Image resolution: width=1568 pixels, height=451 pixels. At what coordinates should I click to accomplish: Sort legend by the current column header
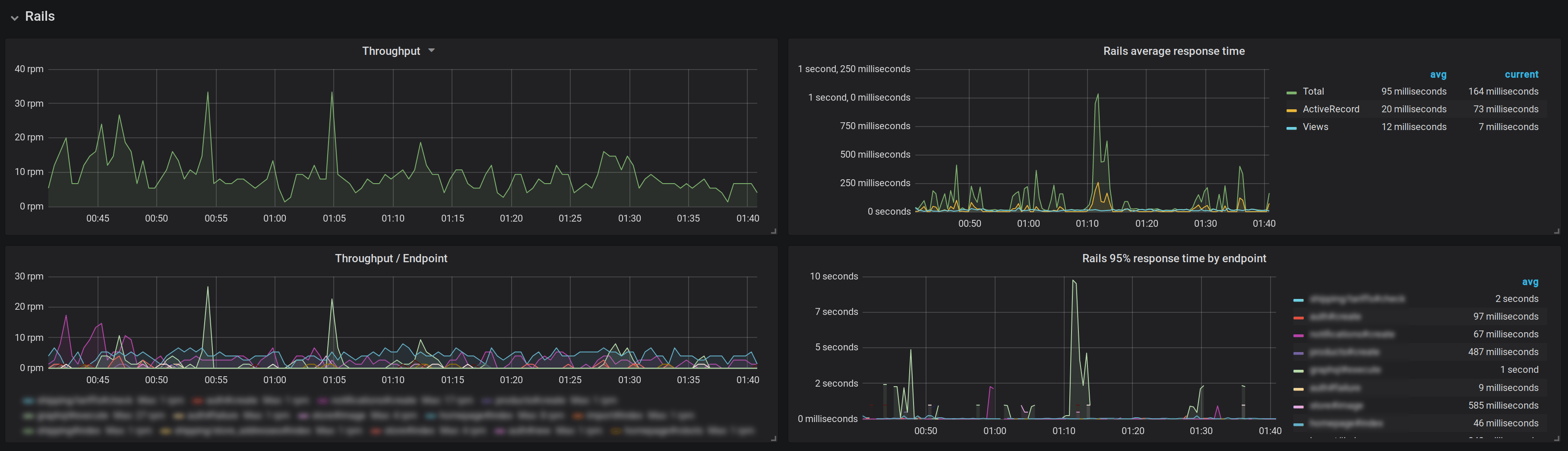[1521, 74]
